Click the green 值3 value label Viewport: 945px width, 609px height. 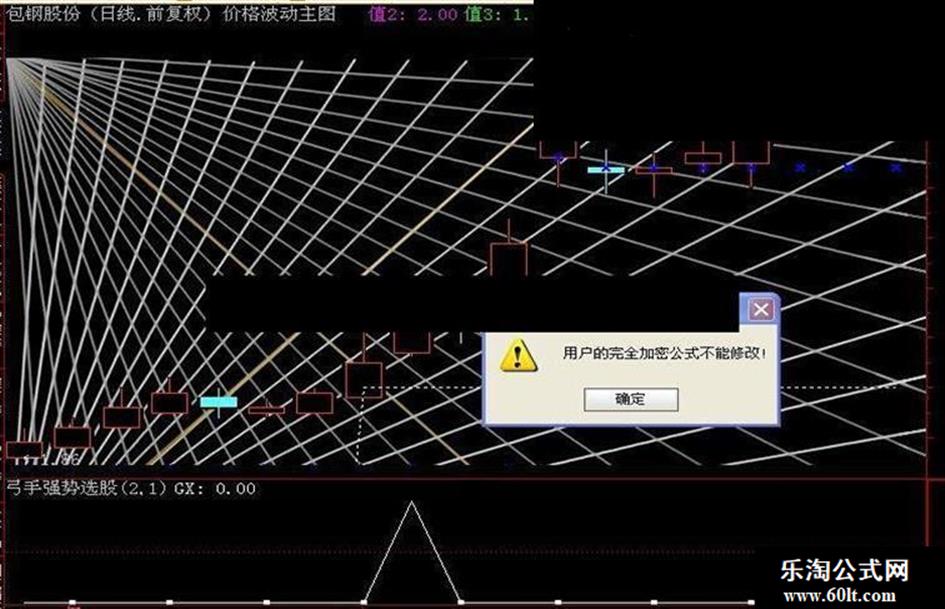pyautogui.click(x=497, y=14)
